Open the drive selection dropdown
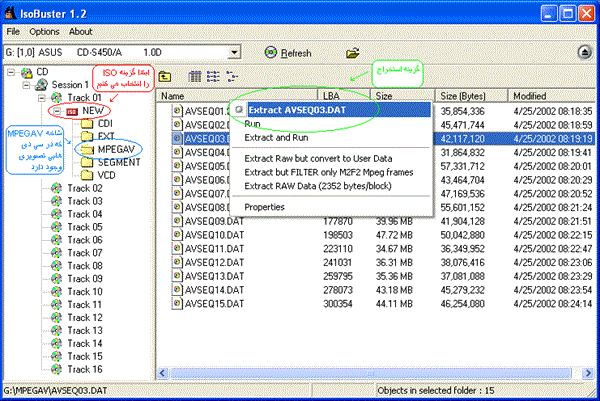The width and height of the screenshot is (600, 401). [234, 52]
